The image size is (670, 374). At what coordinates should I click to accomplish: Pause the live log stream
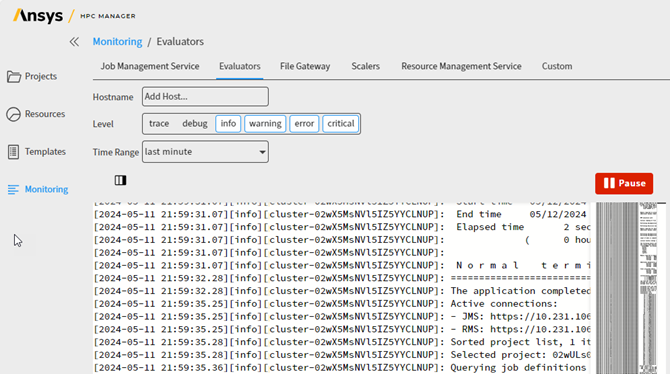click(624, 183)
